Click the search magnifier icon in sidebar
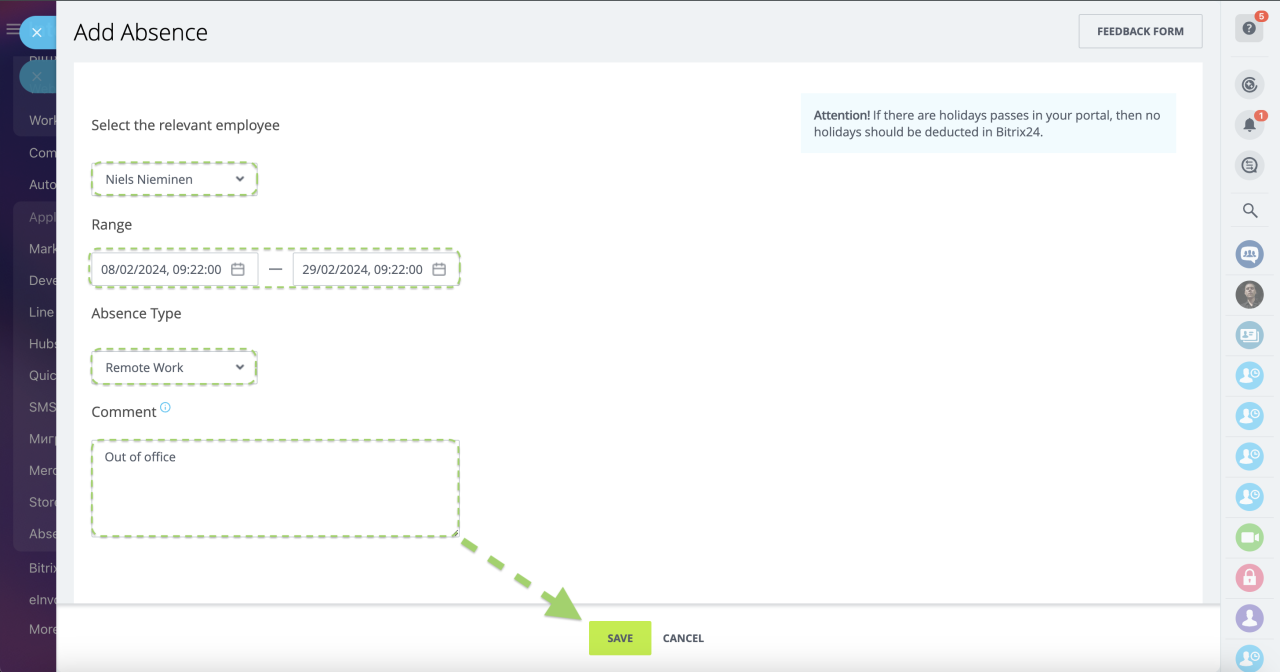This screenshot has width=1280, height=672. pos(1249,210)
